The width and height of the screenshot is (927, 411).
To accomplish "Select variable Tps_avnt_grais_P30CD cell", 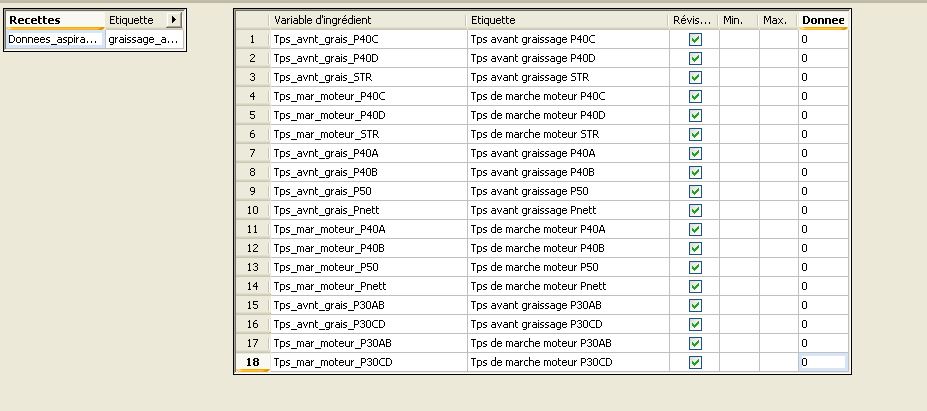I will (368, 324).
